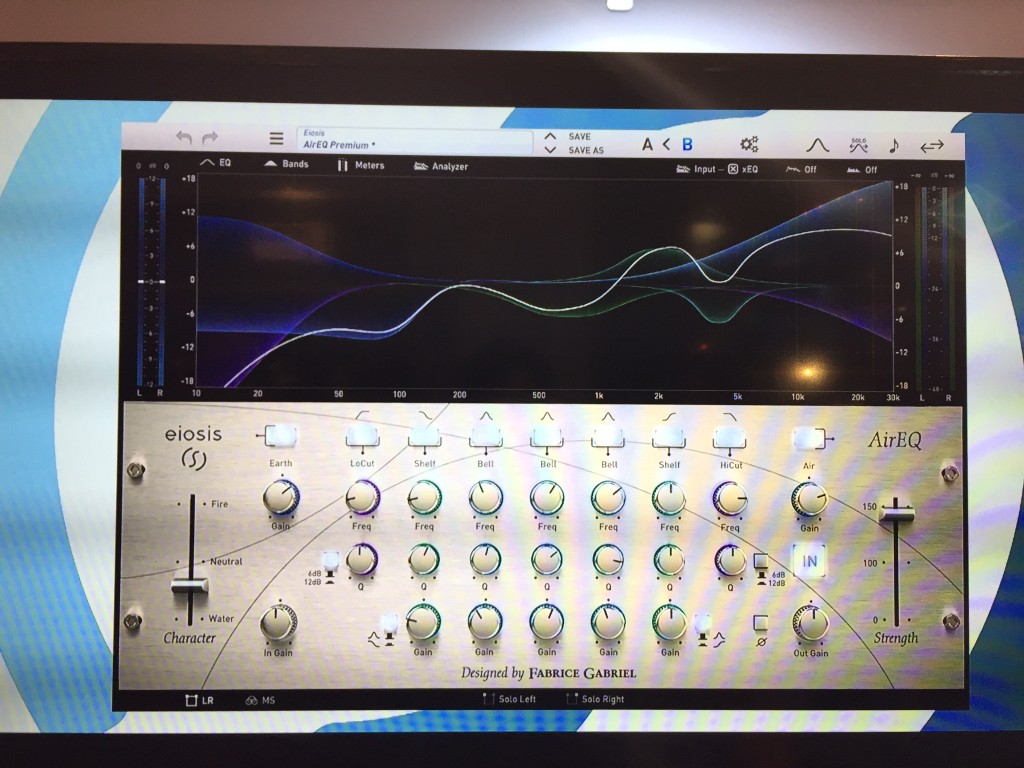This screenshot has width=1024, height=768.
Task: Open the AirEQ Premium preset name field
Action: click(415, 140)
